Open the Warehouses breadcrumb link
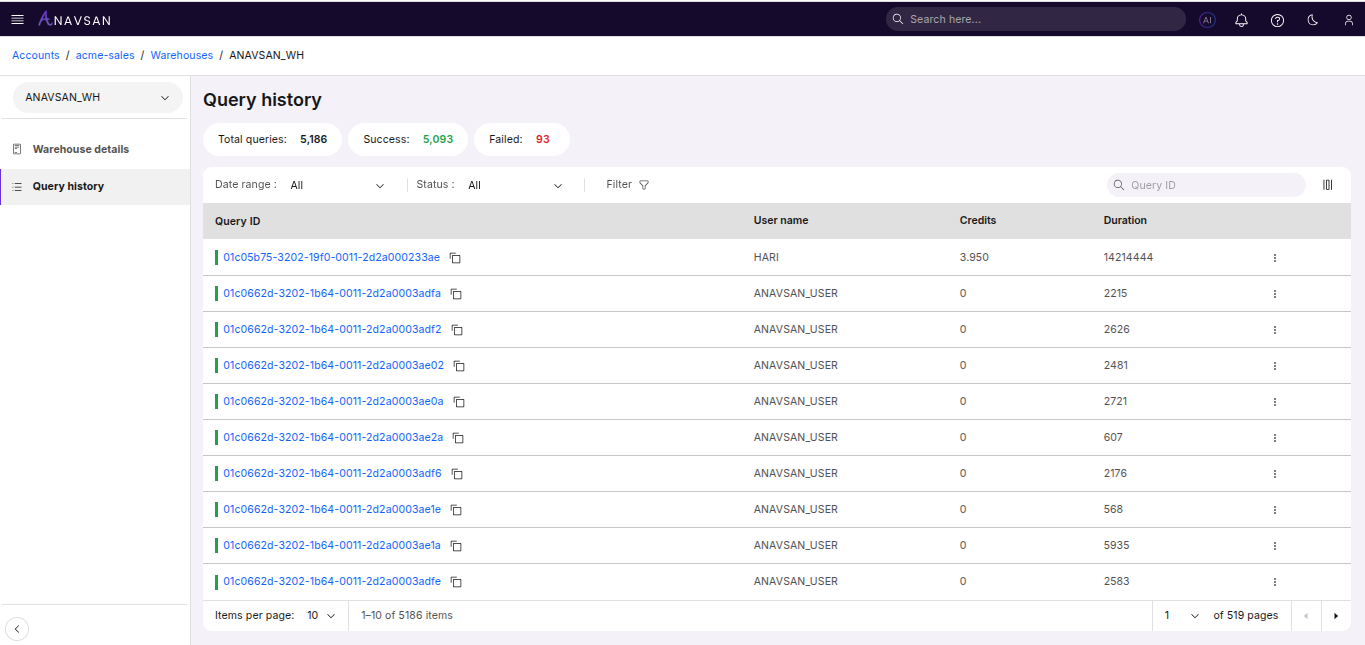 [181, 55]
